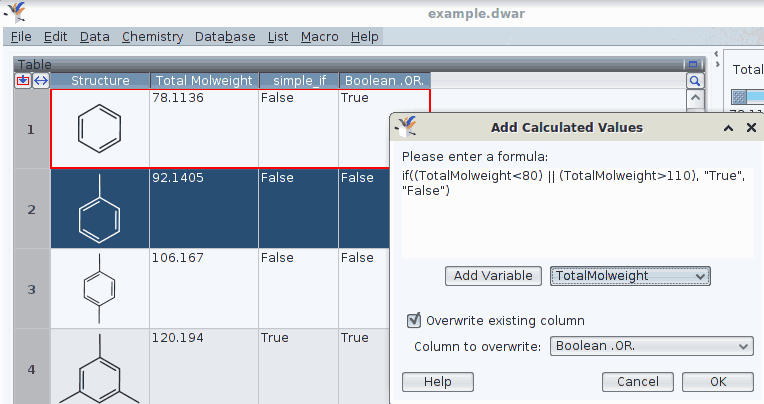Image resolution: width=764 pixels, height=404 pixels.
Task: Click the table search magnifier icon
Action: pyautogui.click(x=695, y=80)
